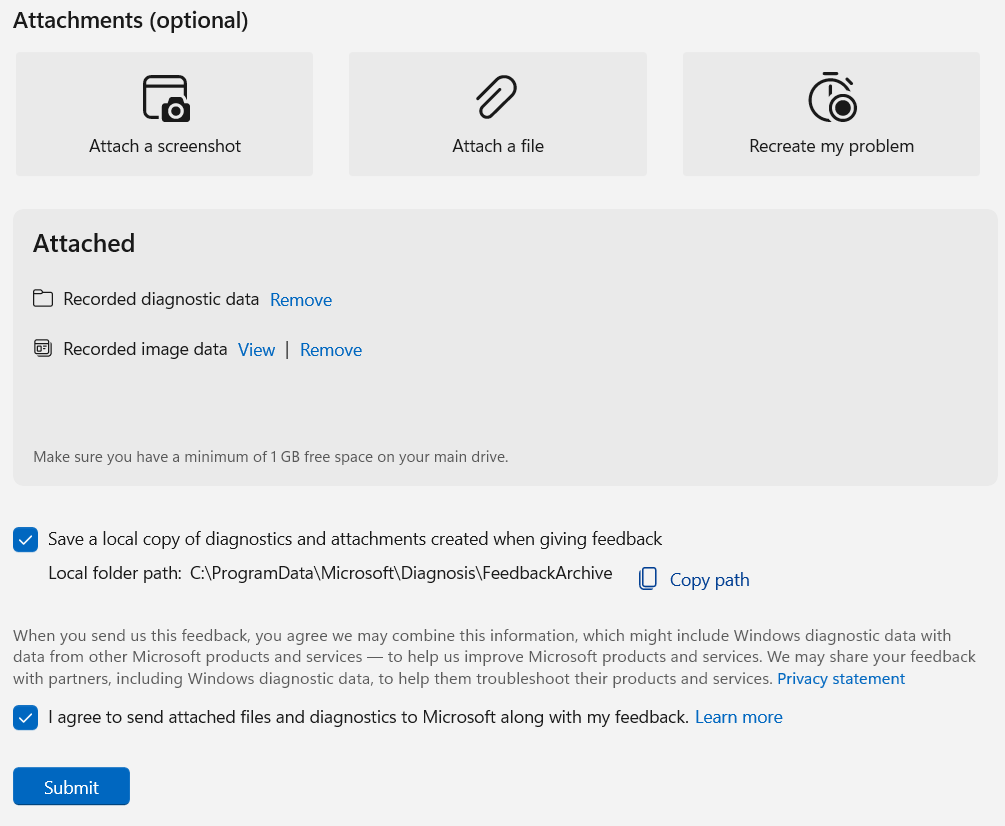Remove the recorded image data attachment

coord(331,350)
